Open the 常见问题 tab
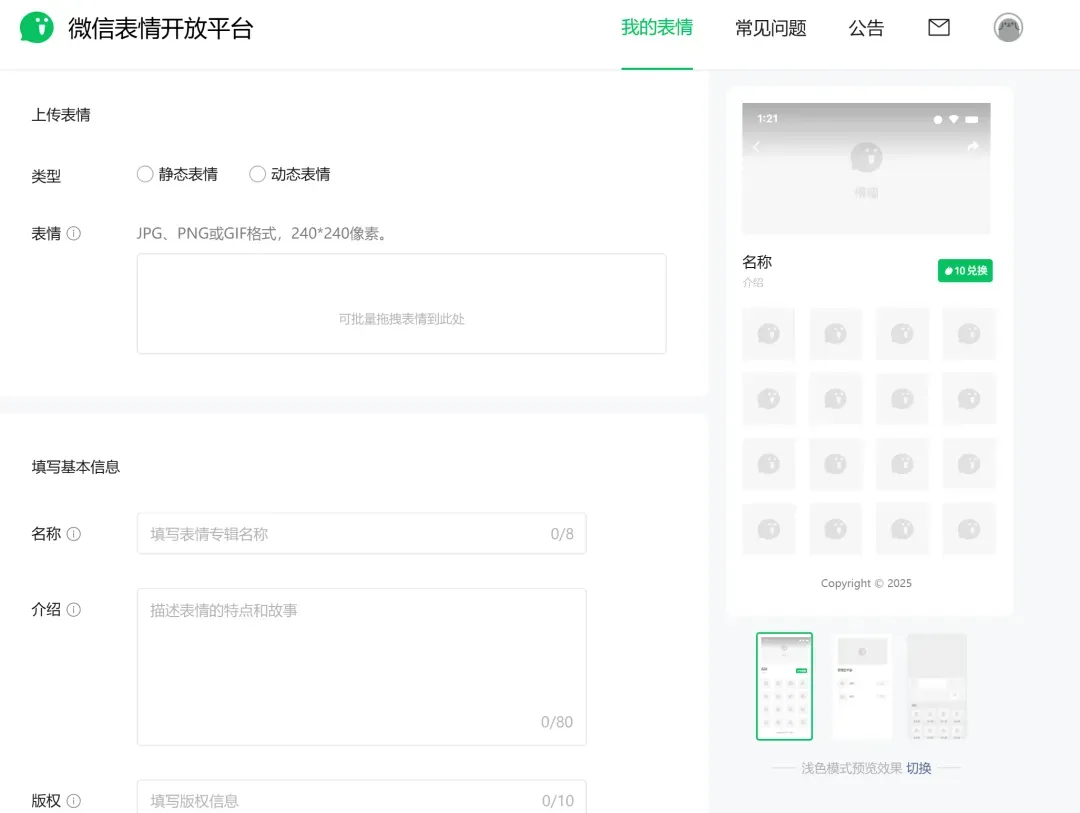 770,29
